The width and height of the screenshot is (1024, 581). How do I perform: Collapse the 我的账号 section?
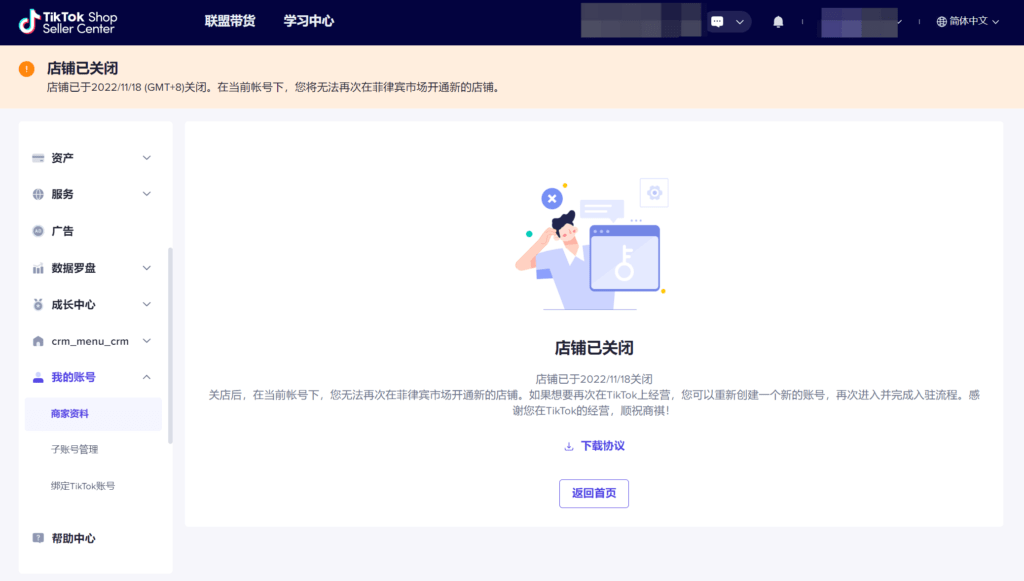146,377
